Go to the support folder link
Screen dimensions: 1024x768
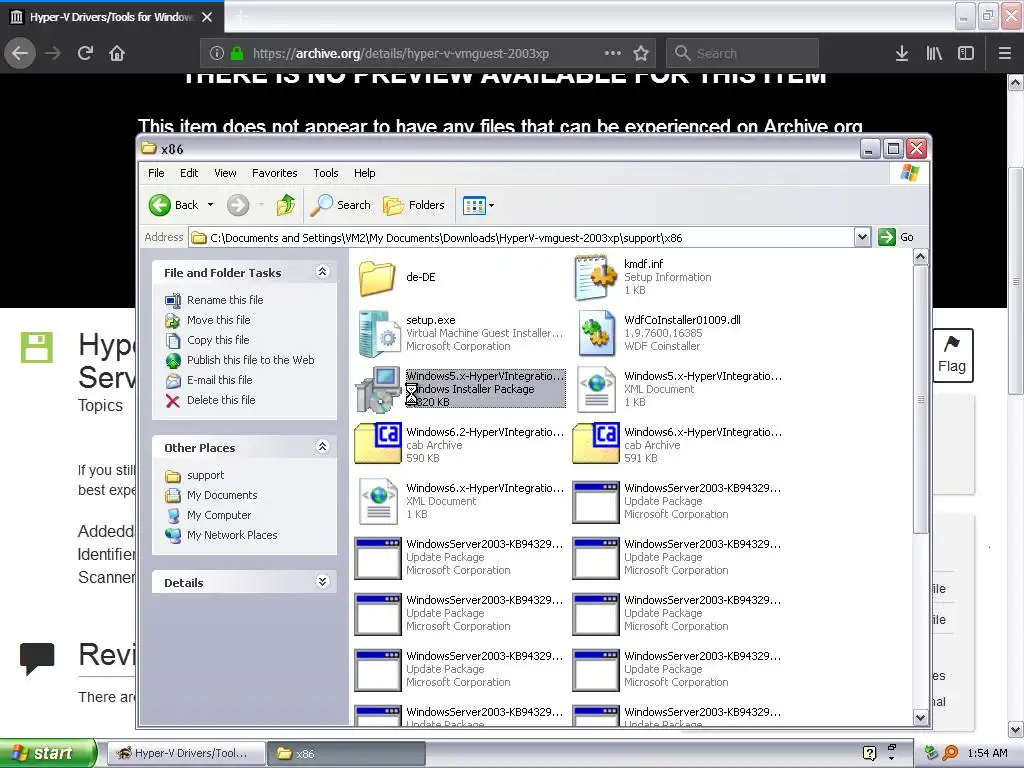point(205,475)
